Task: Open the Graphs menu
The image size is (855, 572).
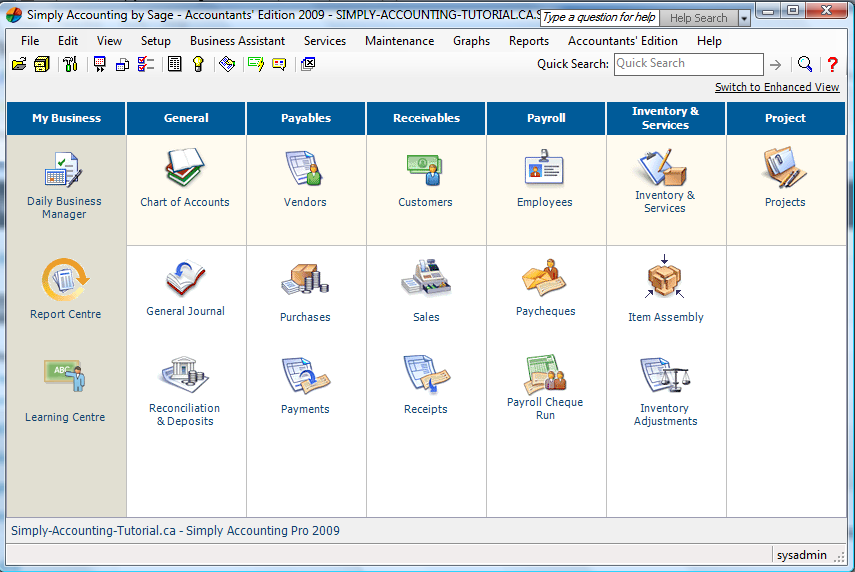Action: 472,41
